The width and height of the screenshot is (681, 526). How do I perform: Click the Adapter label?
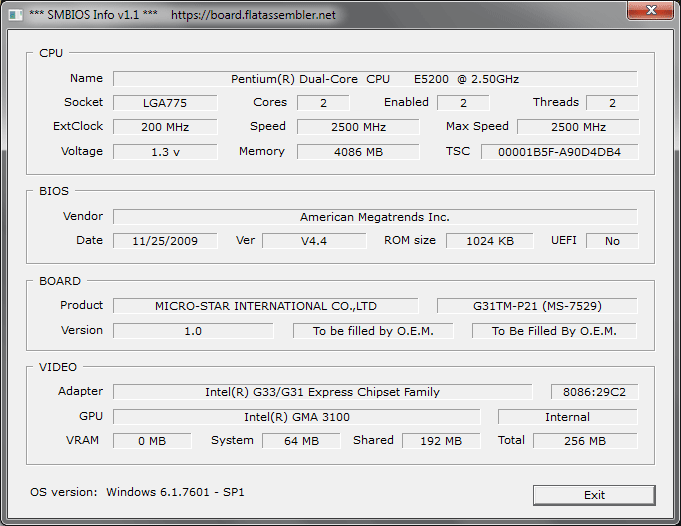pyautogui.click(x=80, y=391)
